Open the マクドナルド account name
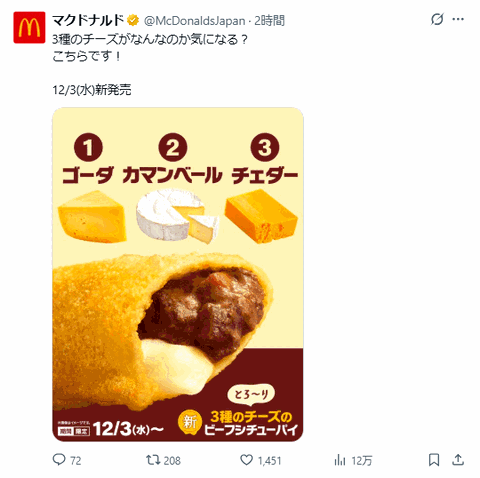Screen dimensions: 480x478 (88, 21)
